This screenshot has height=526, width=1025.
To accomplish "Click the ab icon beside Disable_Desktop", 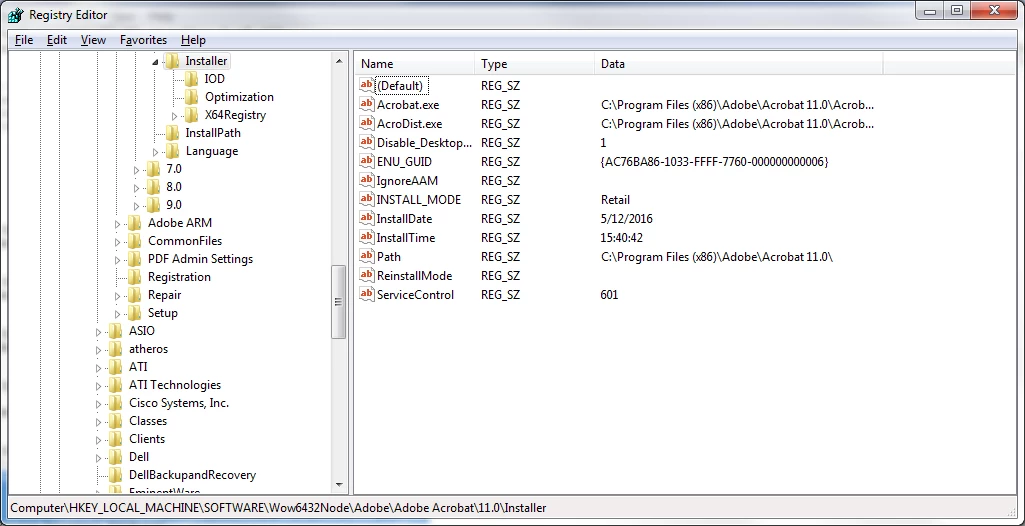I will pos(367,142).
